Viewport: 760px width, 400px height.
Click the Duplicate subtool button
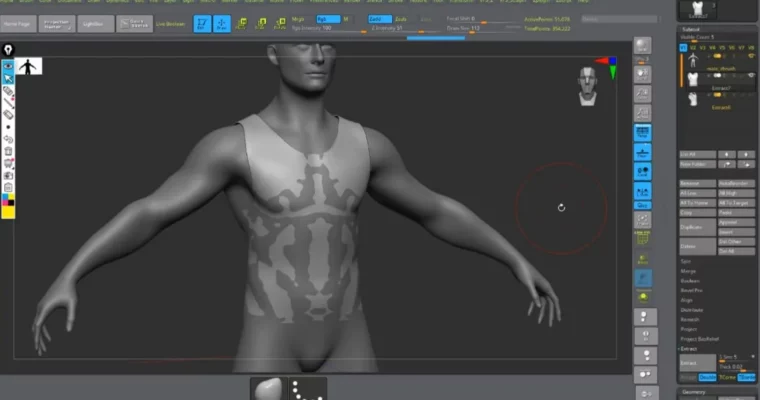[697, 227]
